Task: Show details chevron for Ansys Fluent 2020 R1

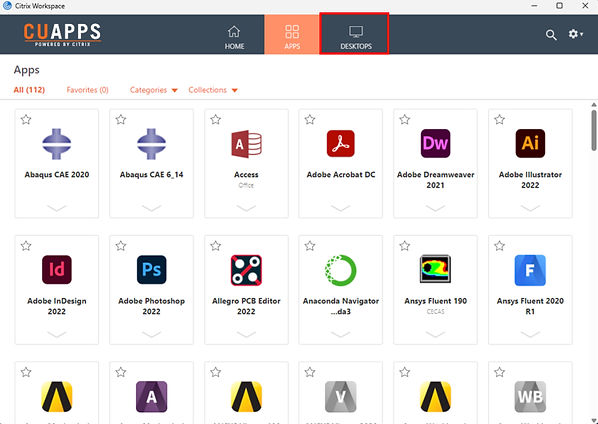Action: [x=530, y=334]
